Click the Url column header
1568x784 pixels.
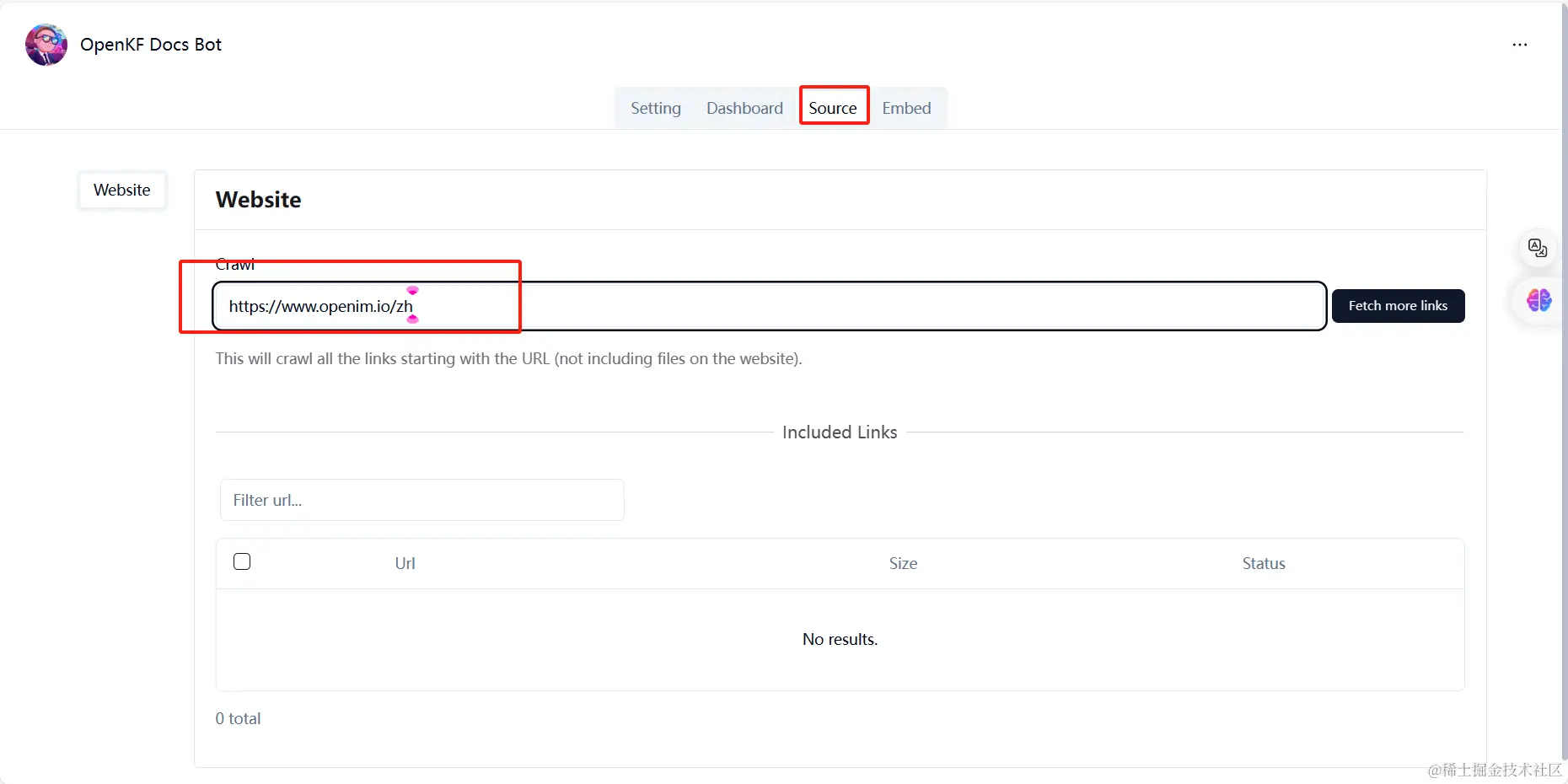(405, 563)
